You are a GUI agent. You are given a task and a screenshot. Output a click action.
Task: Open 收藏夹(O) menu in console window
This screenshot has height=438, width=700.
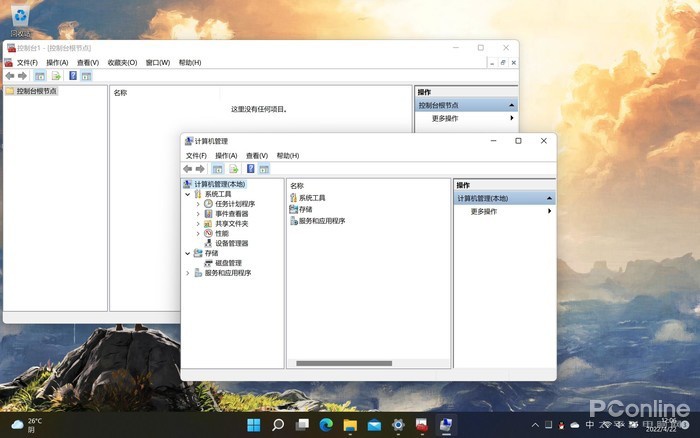point(122,63)
